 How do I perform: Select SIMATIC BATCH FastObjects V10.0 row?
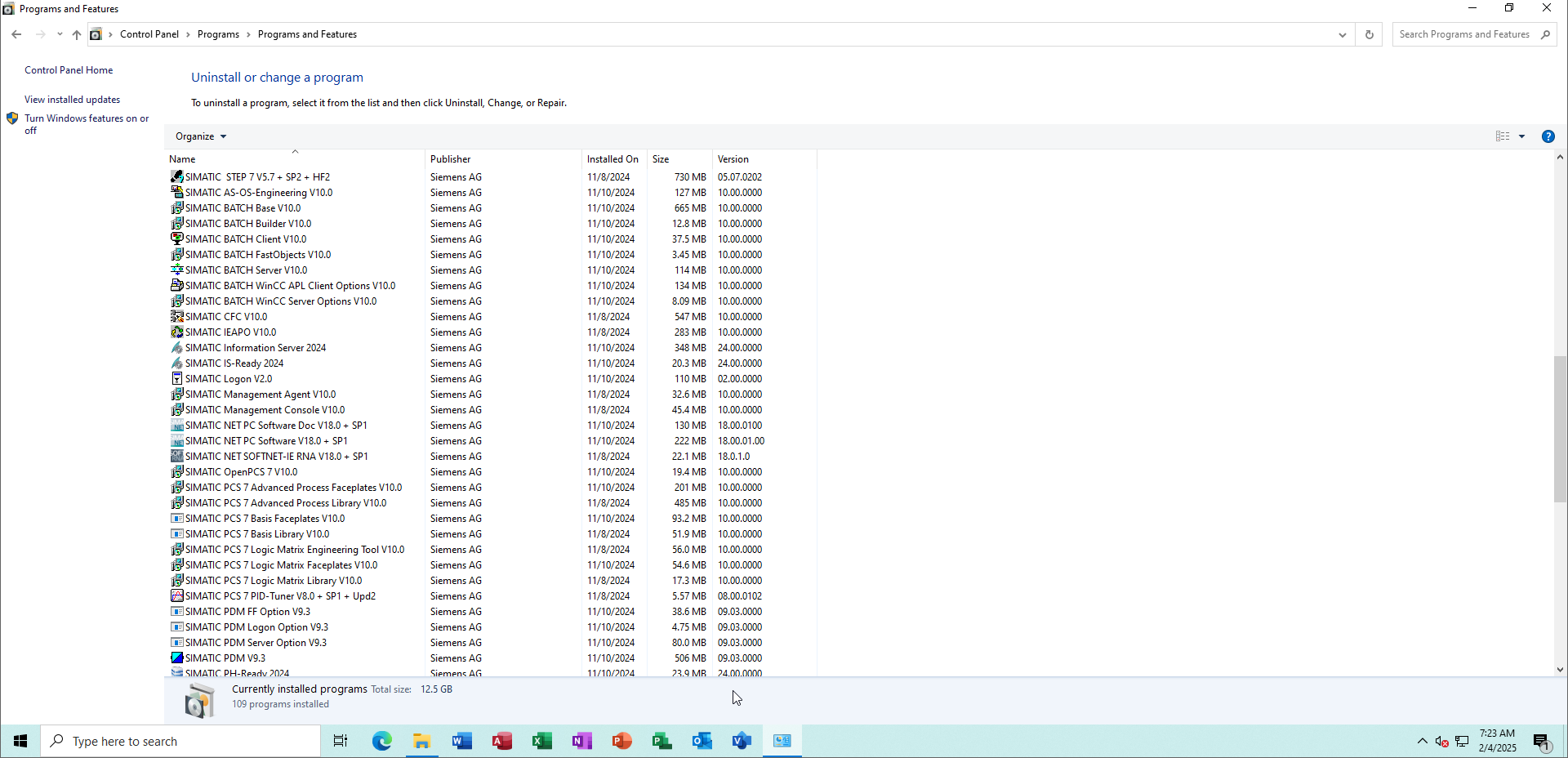click(x=490, y=254)
